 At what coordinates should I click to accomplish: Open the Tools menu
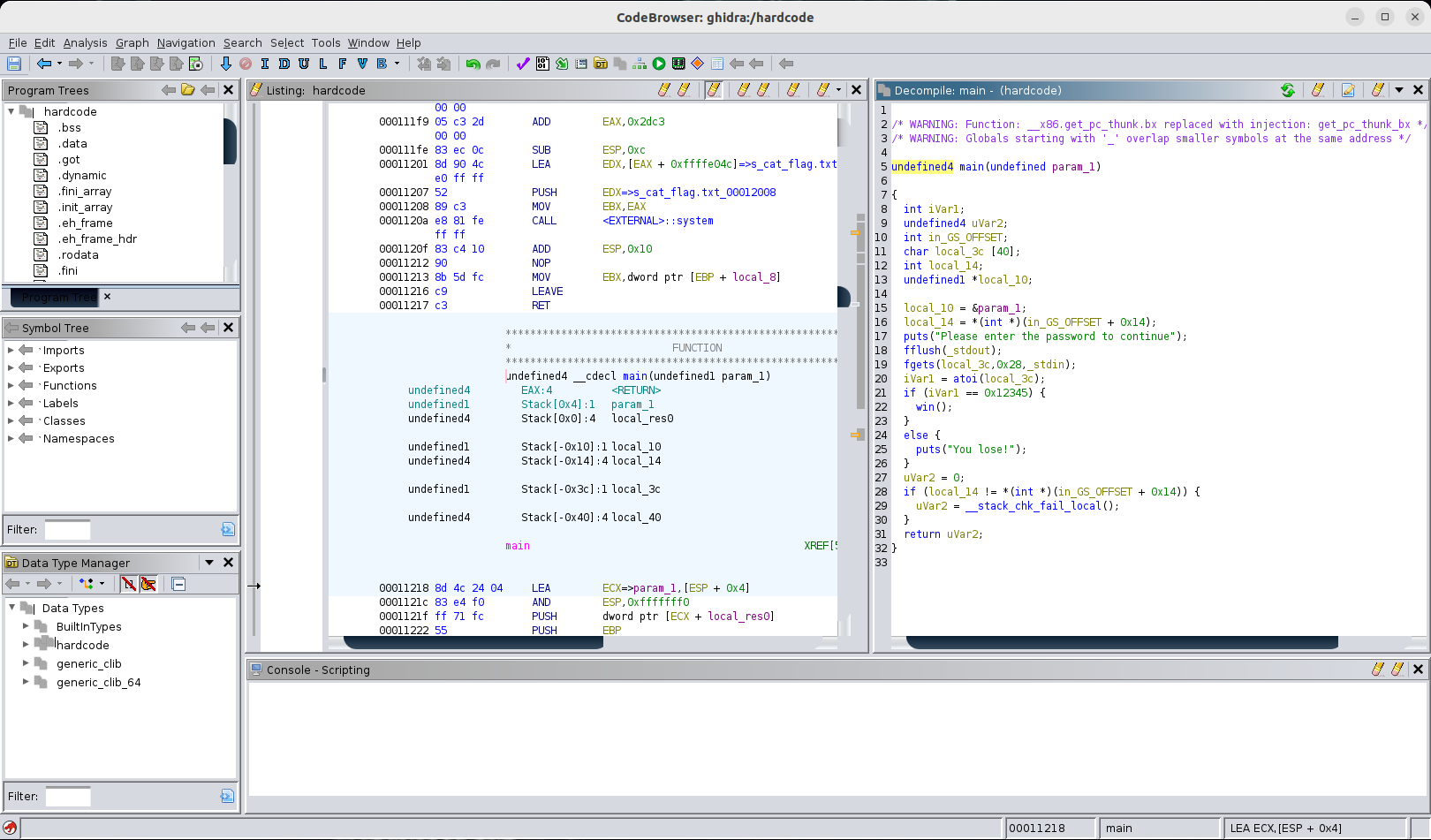[326, 42]
